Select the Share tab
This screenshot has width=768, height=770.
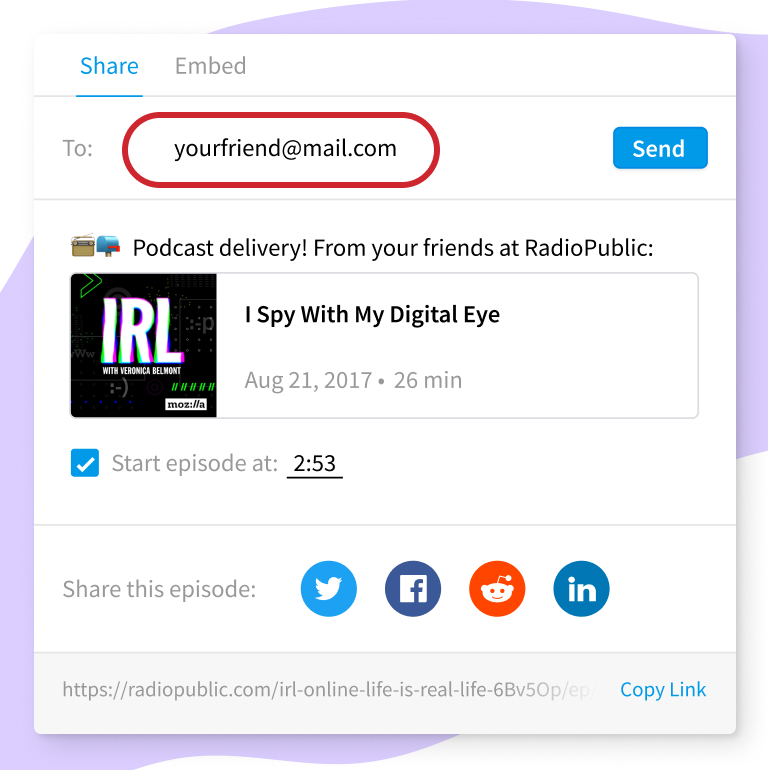[x=109, y=66]
